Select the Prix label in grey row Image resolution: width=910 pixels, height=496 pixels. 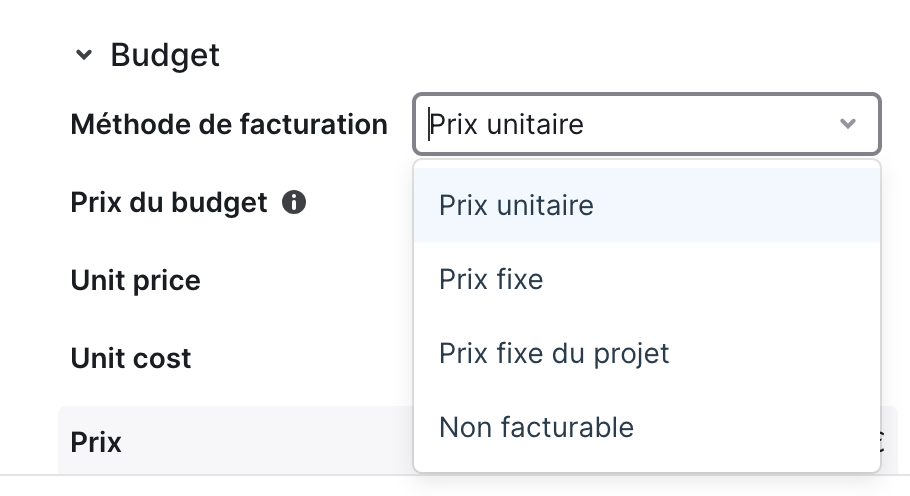pyautogui.click(x=96, y=443)
